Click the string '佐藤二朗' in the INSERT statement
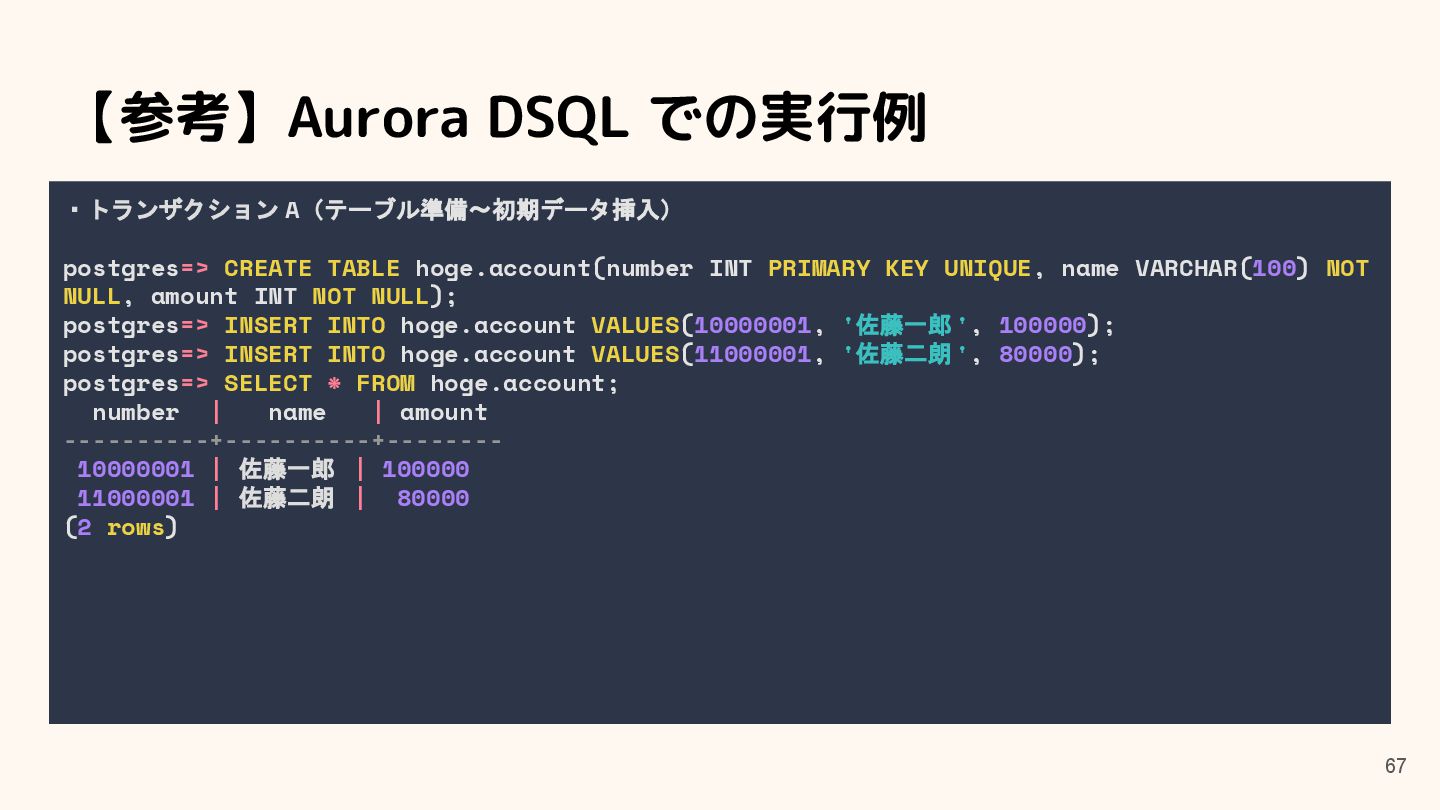The image size is (1440, 810). click(x=906, y=354)
